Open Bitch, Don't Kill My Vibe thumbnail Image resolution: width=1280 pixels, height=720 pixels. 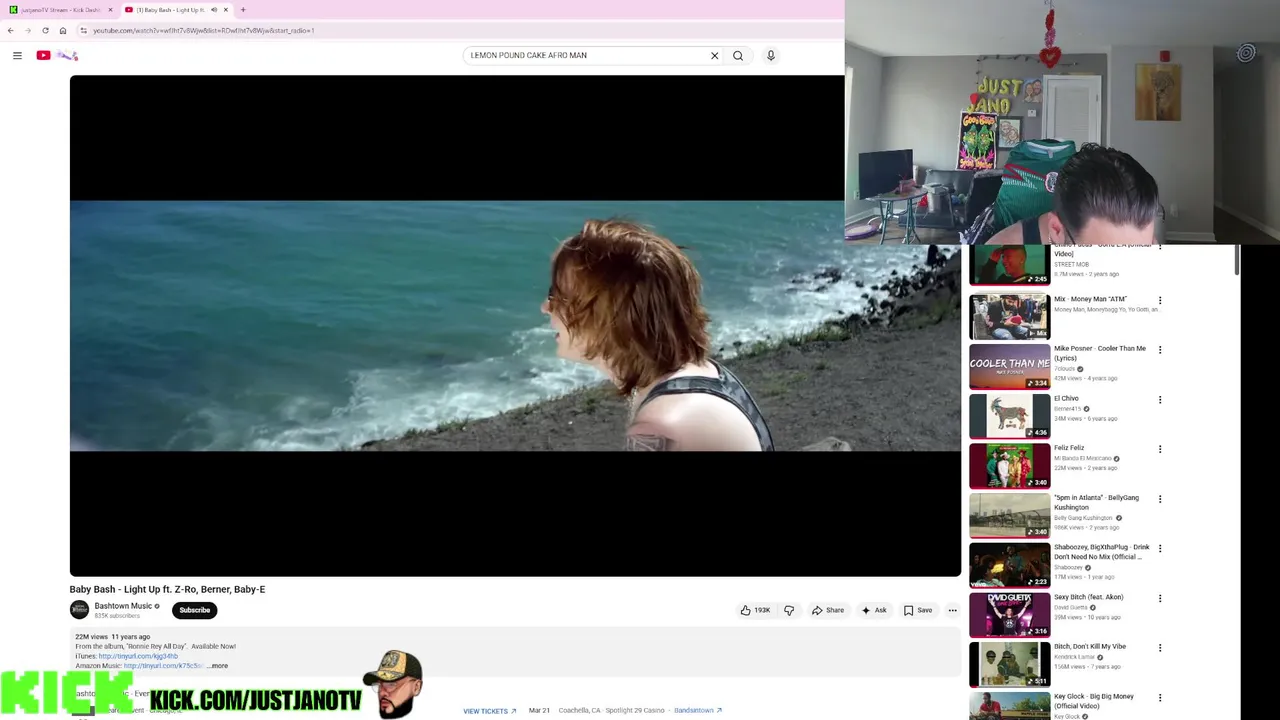tap(1009, 665)
